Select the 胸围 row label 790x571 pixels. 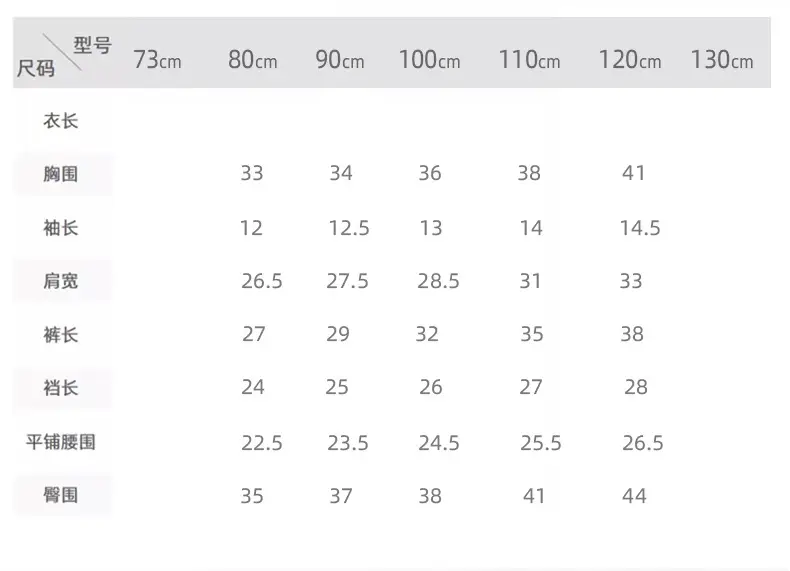tap(60, 174)
